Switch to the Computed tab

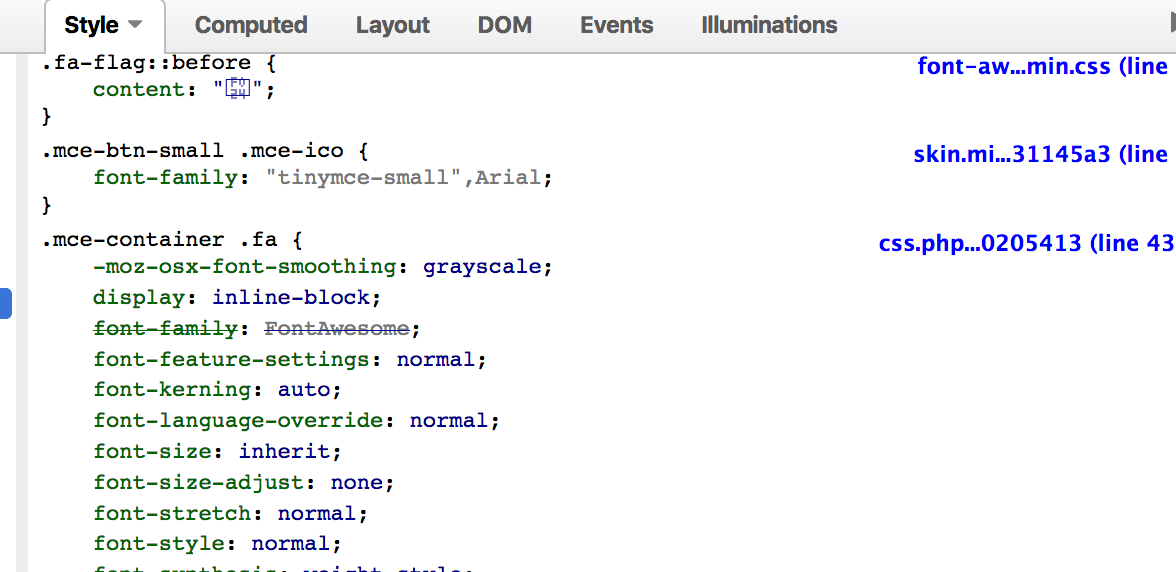pos(251,25)
